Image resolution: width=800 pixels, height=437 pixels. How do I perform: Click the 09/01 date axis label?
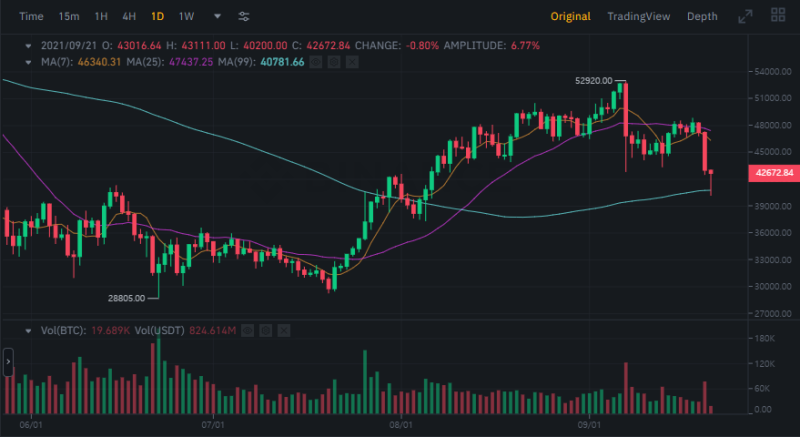coord(588,425)
